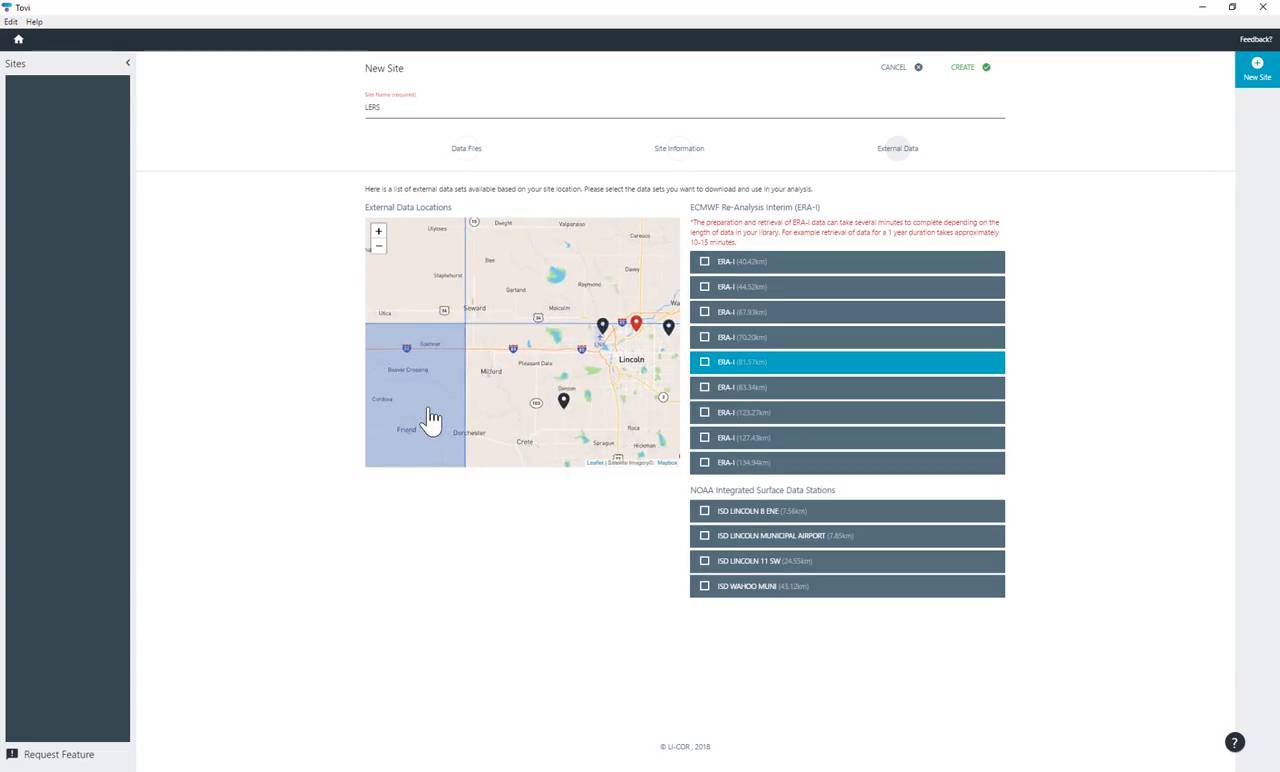Select the highlighted ERA-I 81.57km checkbox
Screen dimensions: 1280x772
tap(705, 362)
